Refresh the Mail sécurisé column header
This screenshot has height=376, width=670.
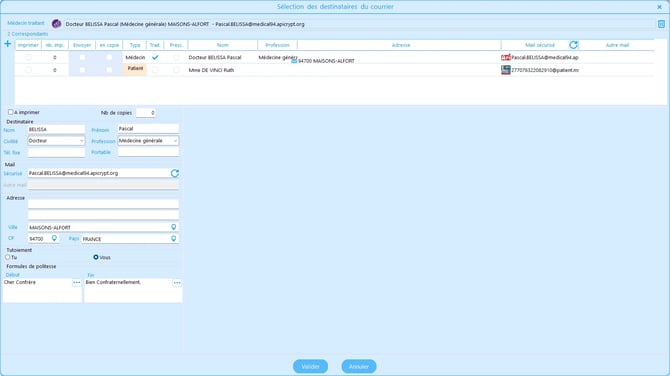(x=573, y=45)
